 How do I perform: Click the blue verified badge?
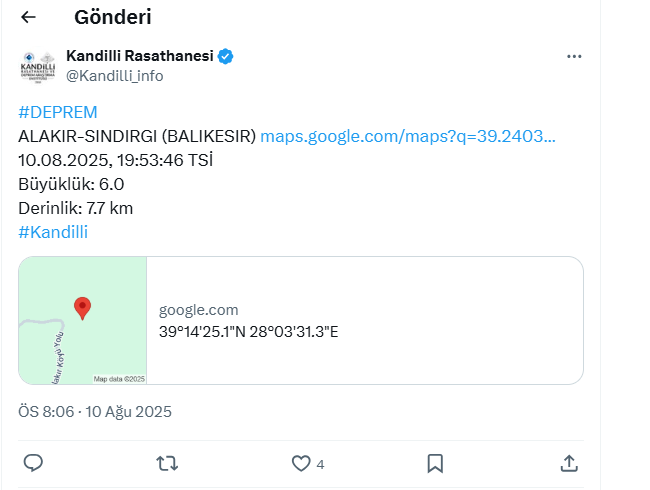[x=226, y=56]
